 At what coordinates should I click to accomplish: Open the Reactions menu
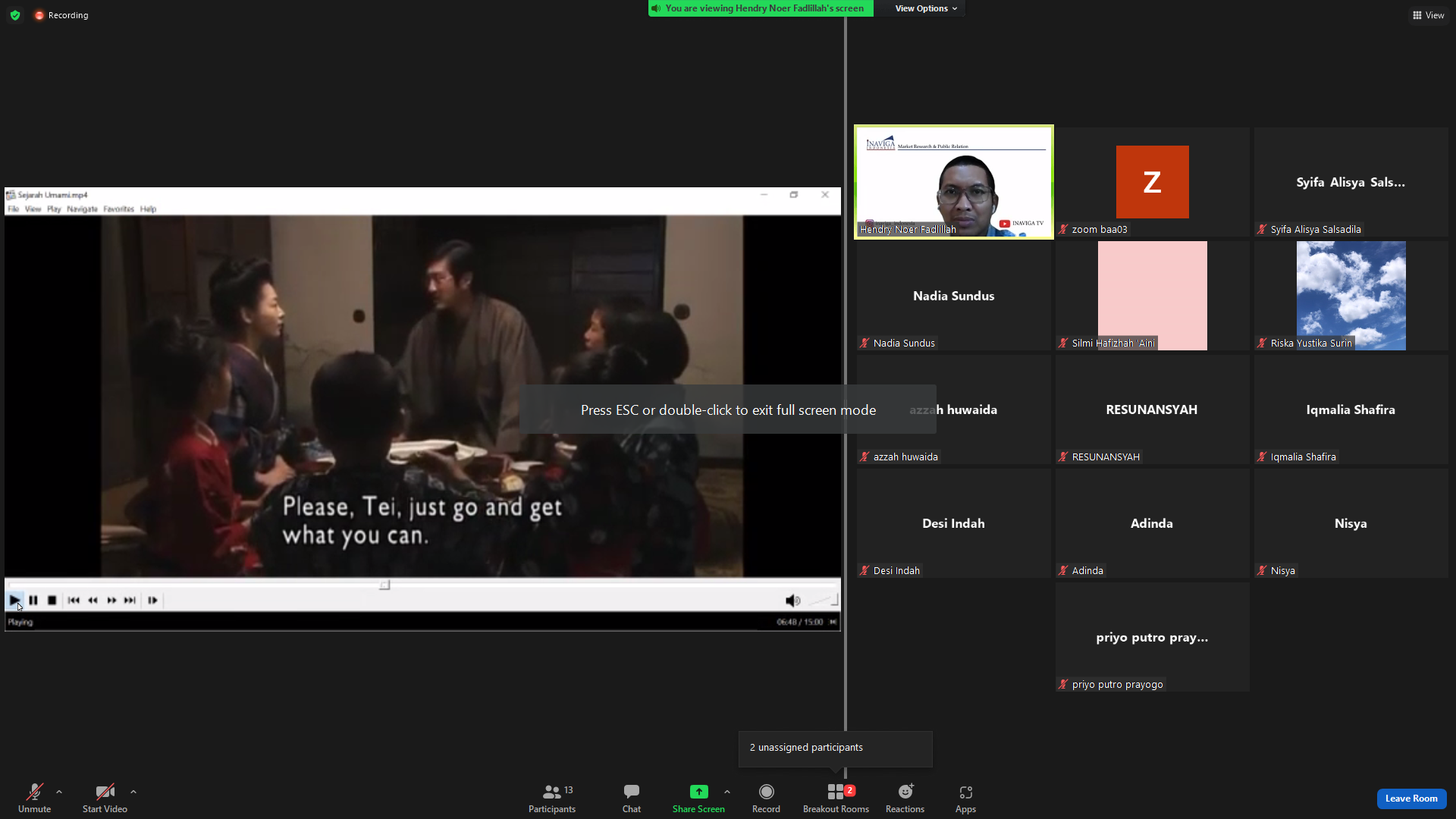click(x=905, y=798)
